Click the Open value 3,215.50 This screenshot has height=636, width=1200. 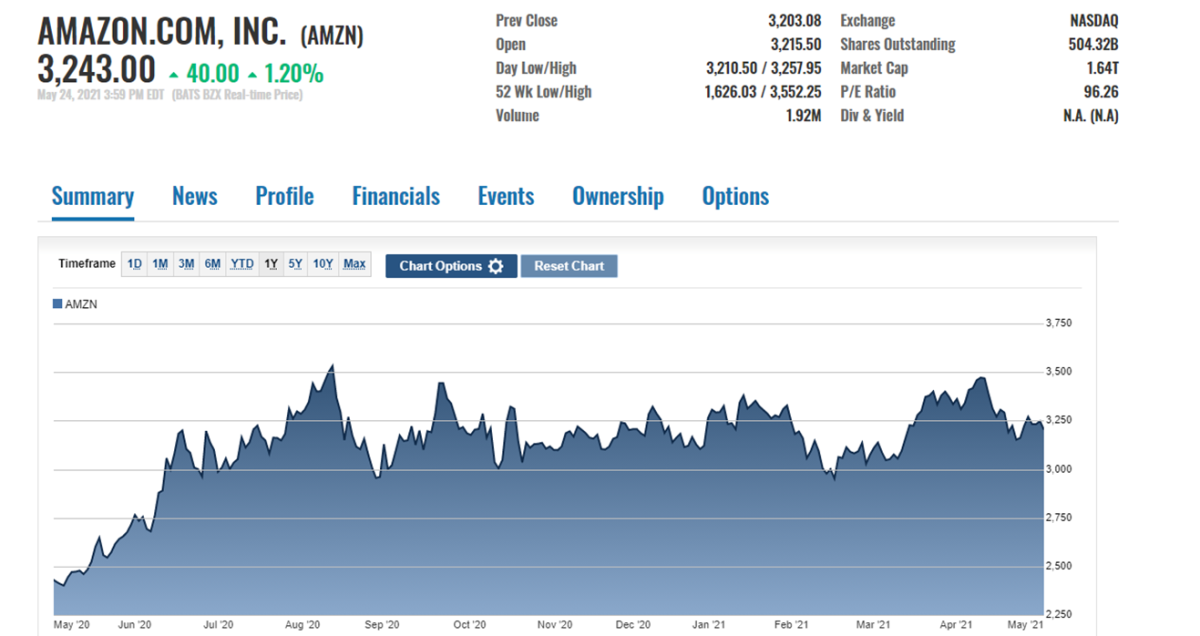tap(796, 44)
